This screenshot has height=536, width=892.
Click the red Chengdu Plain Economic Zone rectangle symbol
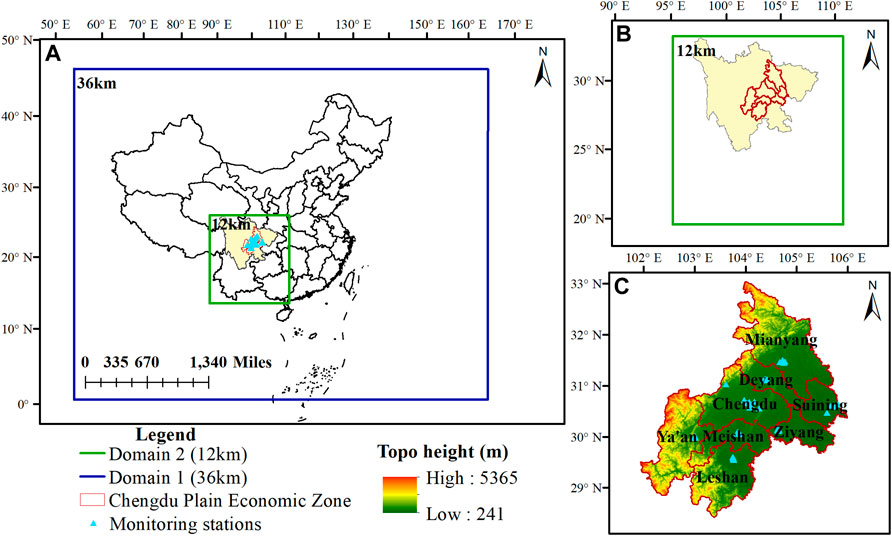click(x=92, y=500)
